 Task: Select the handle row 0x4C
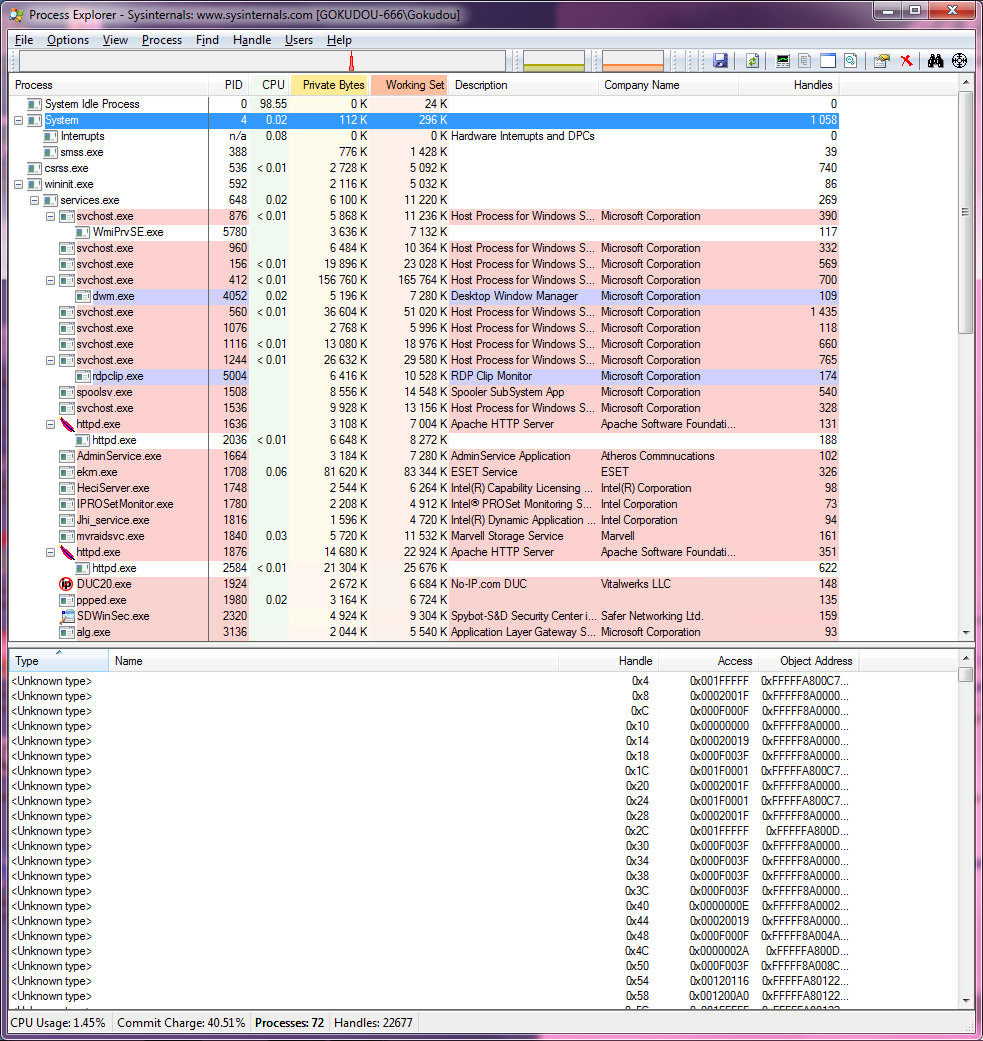pyautogui.click(x=434, y=951)
